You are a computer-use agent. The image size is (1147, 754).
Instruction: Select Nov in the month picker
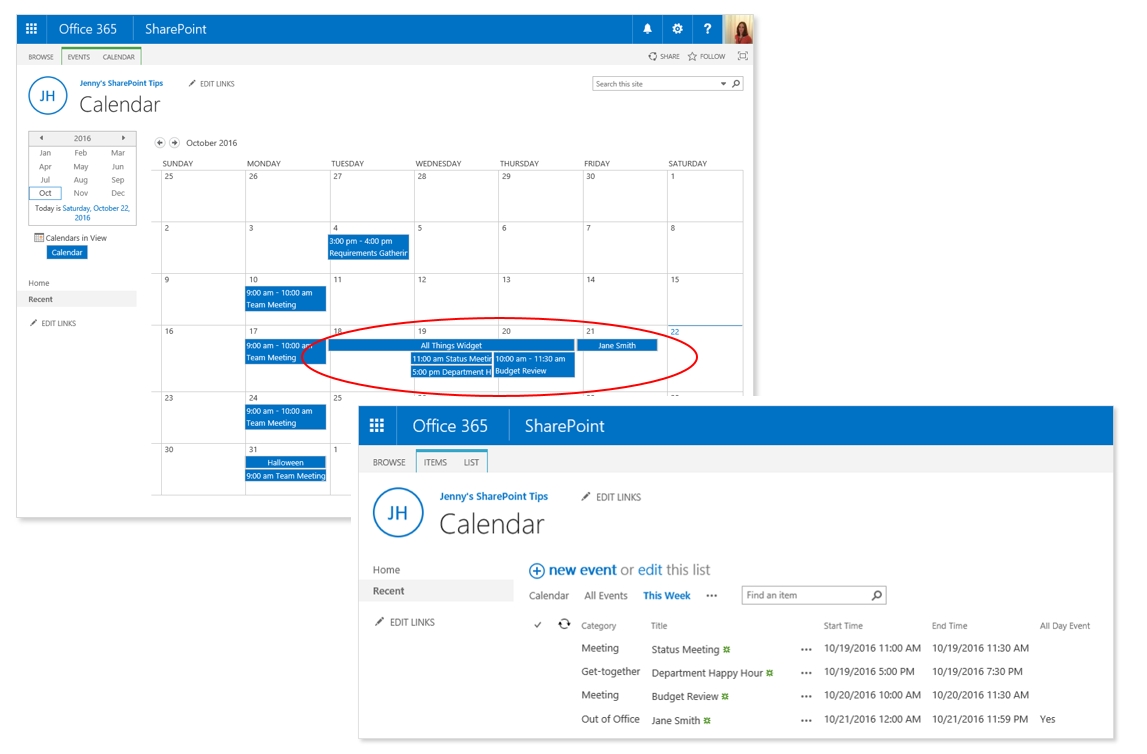click(80, 193)
